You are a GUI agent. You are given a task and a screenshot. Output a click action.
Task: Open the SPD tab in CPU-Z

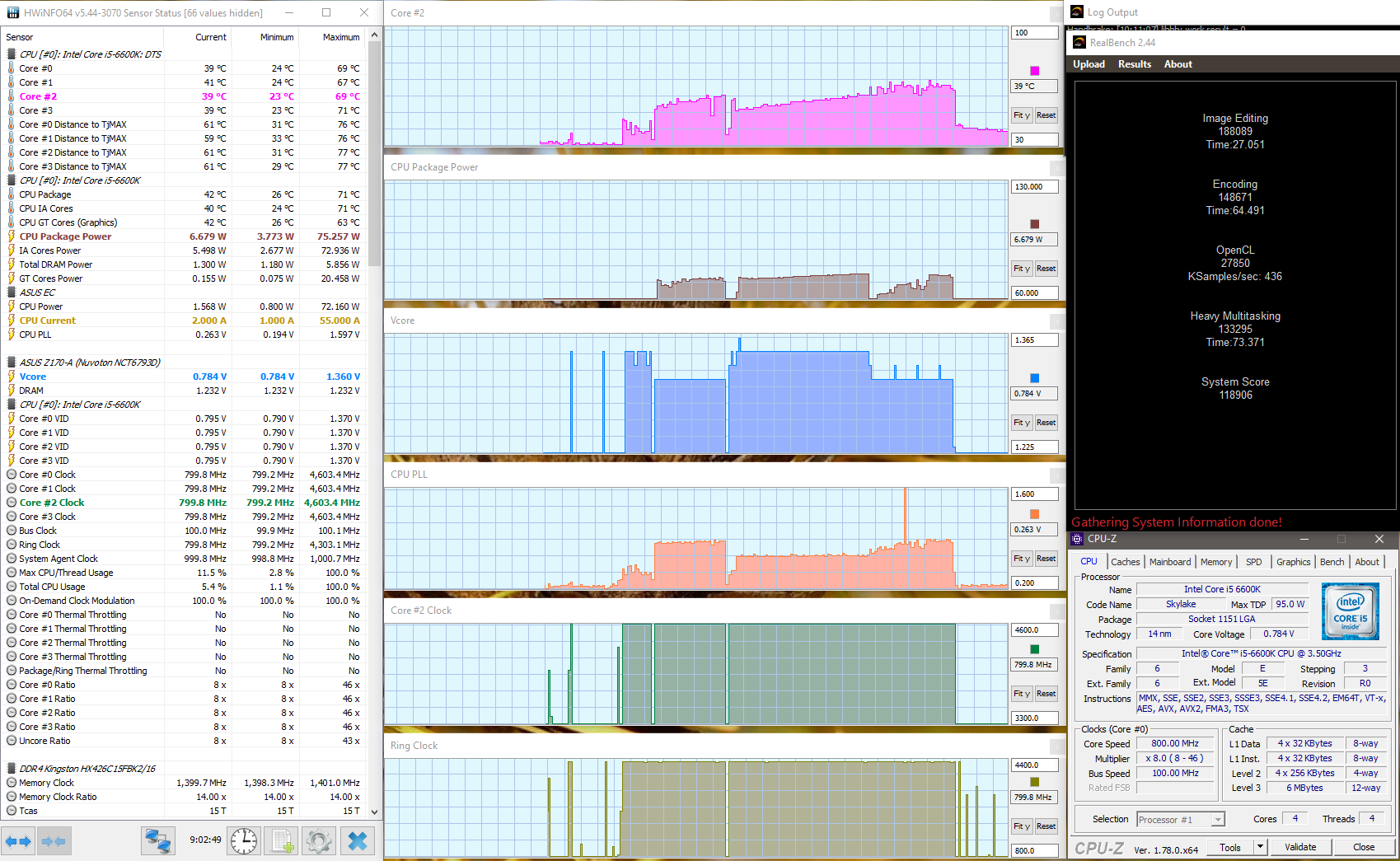pyautogui.click(x=1253, y=562)
